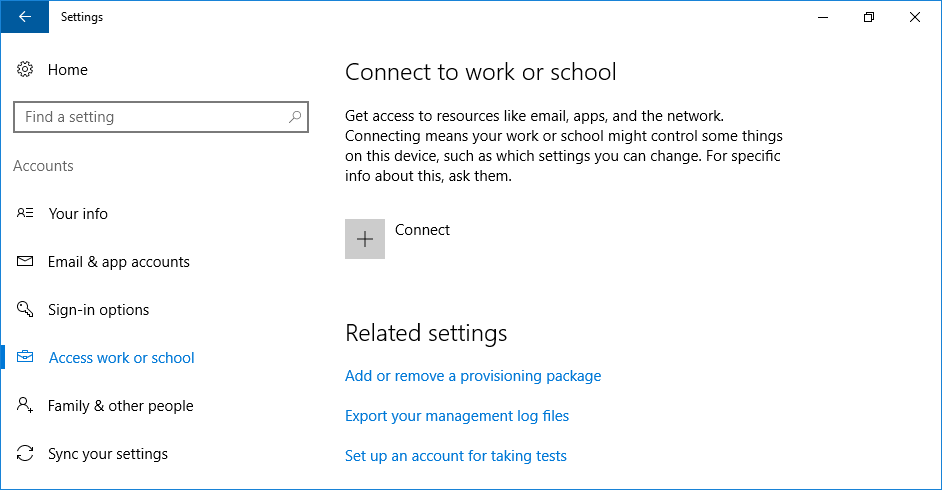Viewport: 942px width, 490px height.
Task: Open Add or remove a provisioning package
Action: pyautogui.click(x=473, y=376)
